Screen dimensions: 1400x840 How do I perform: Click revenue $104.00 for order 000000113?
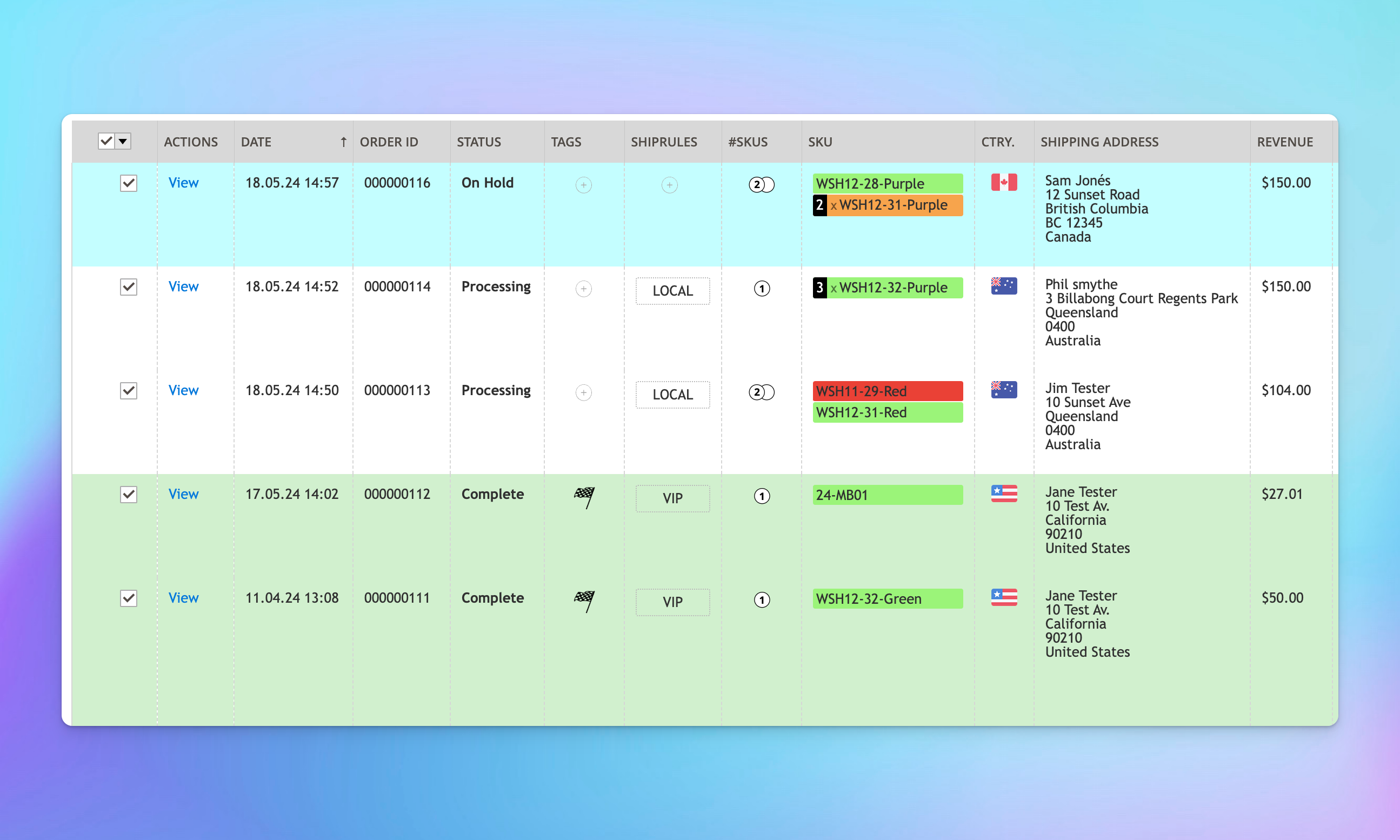pyautogui.click(x=1286, y=390)
